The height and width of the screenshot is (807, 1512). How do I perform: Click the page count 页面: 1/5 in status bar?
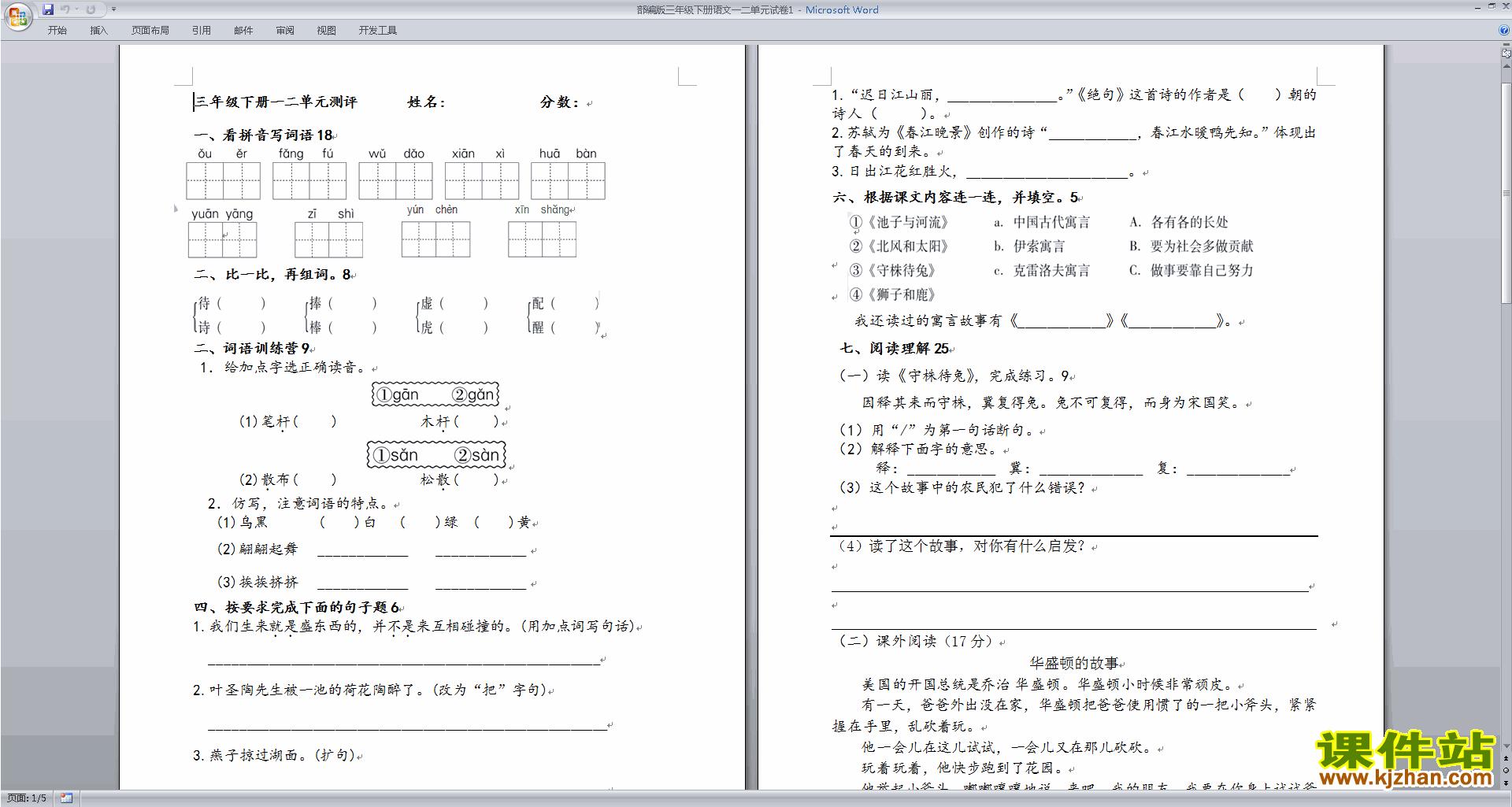27,798
